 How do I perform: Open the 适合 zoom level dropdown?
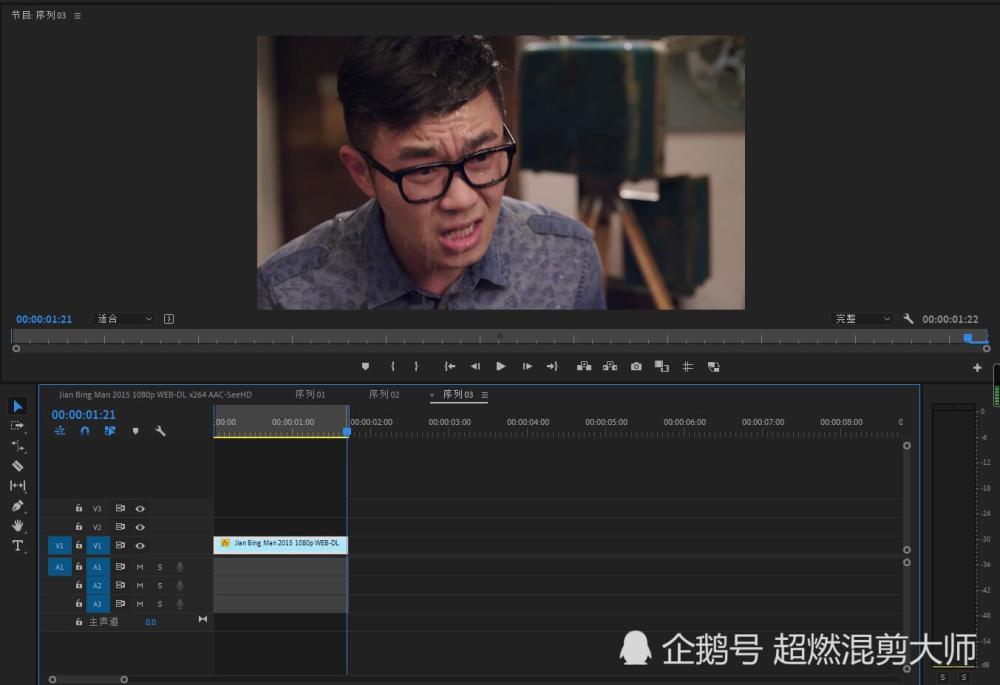pos(124,319)
